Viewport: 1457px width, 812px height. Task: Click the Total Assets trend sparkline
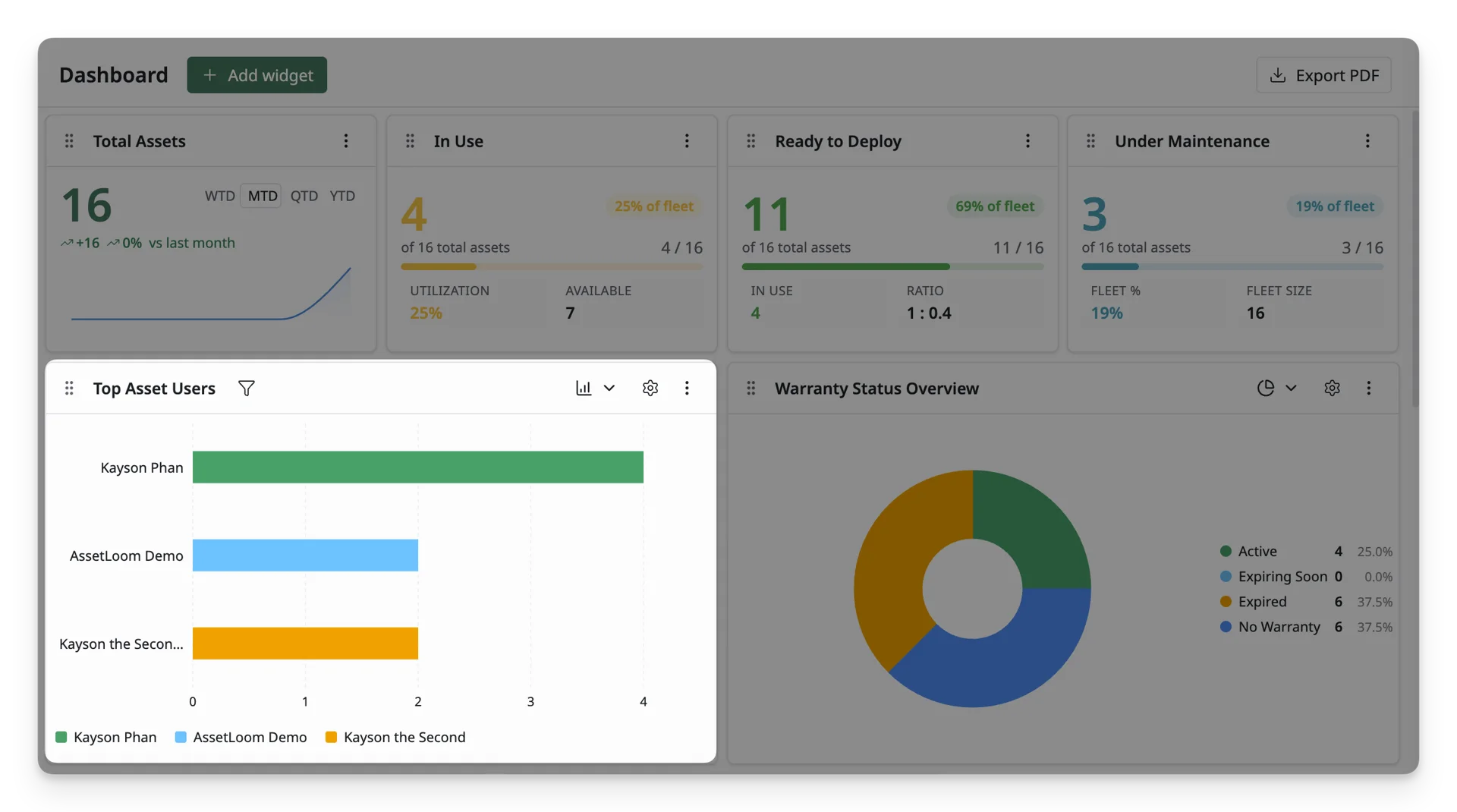click(211, 294)
